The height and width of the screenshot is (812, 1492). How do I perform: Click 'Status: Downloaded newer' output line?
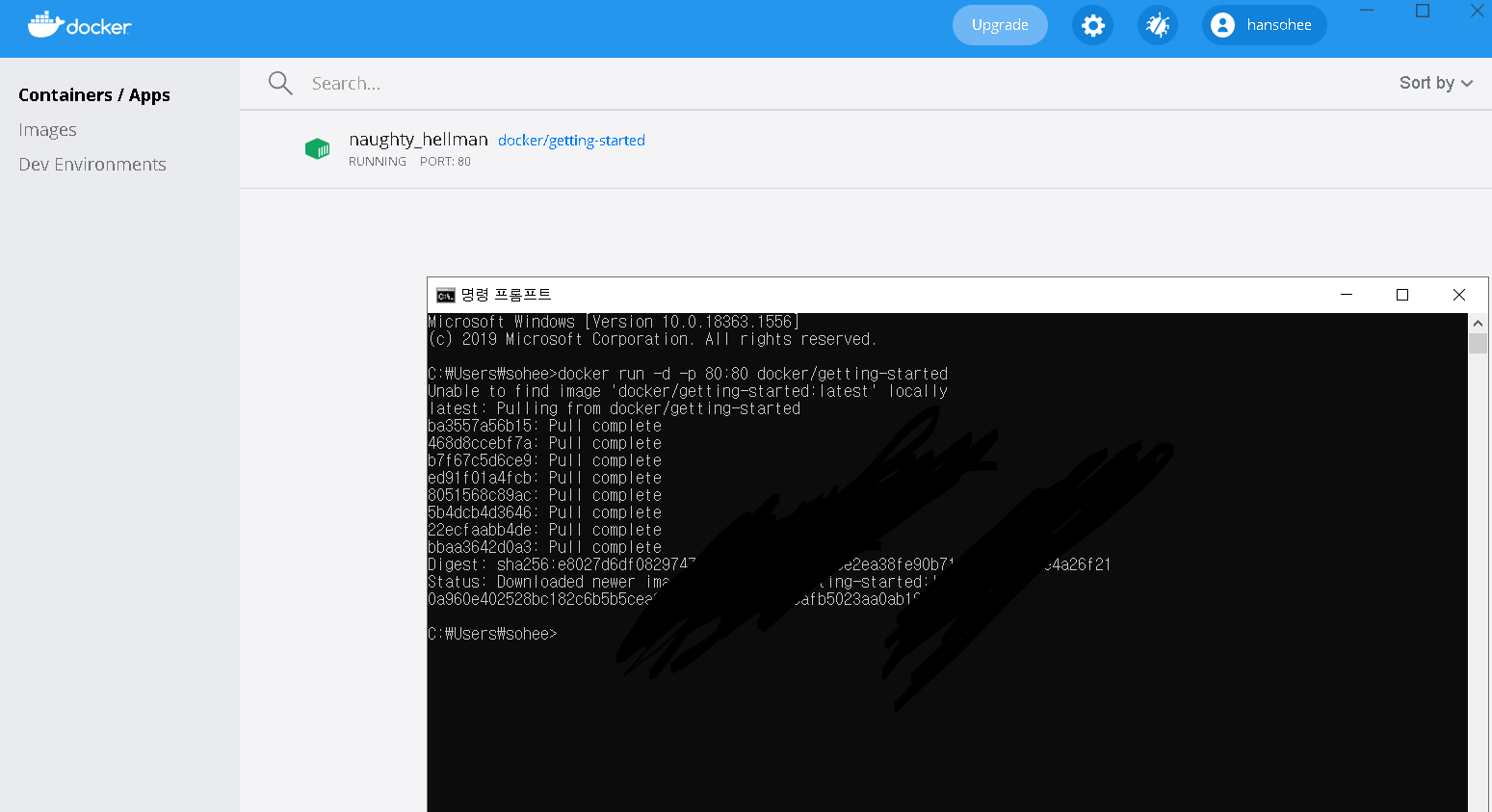[682, 582]
